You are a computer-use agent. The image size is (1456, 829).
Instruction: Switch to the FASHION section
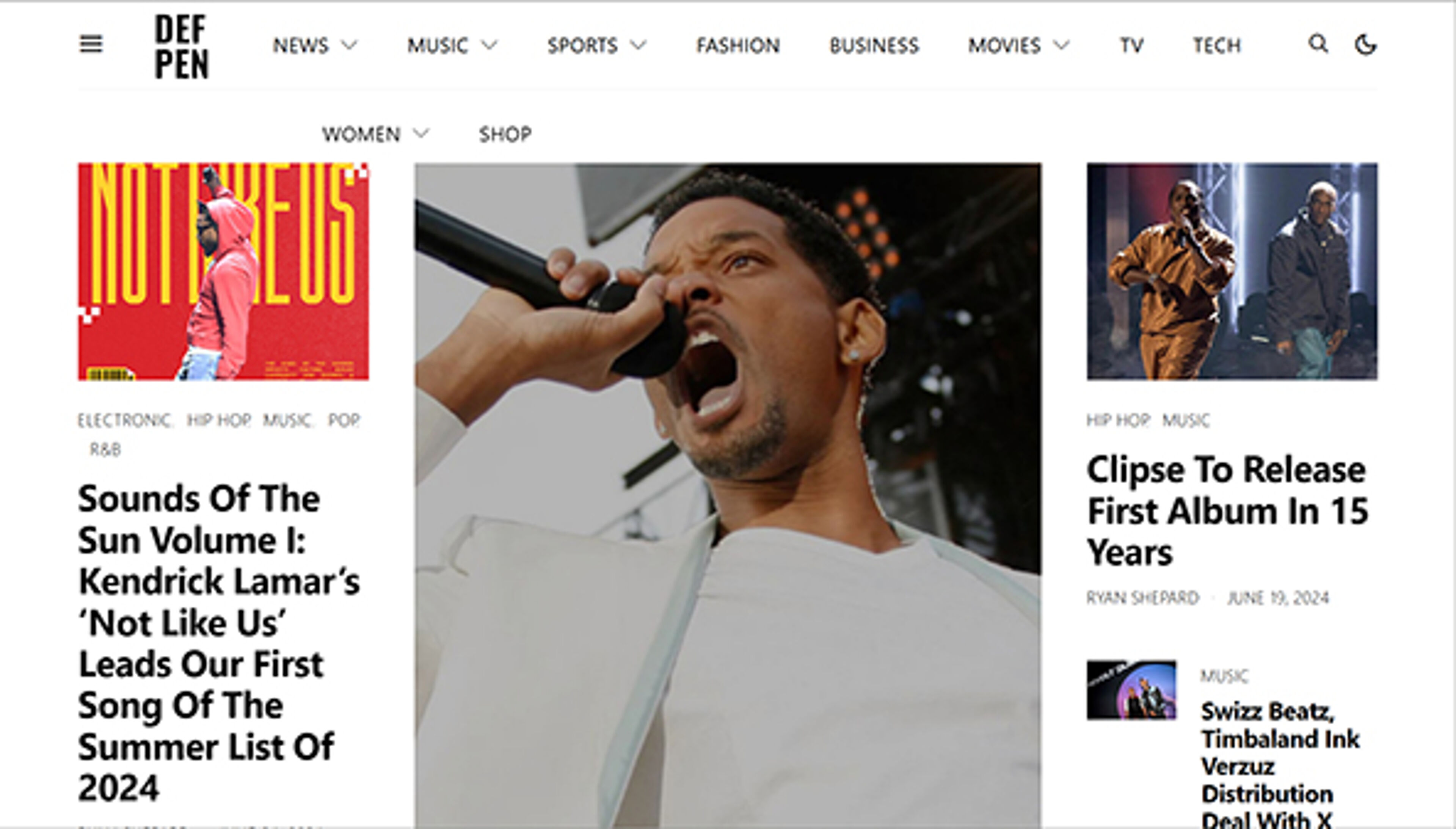[x=738, y=46]
